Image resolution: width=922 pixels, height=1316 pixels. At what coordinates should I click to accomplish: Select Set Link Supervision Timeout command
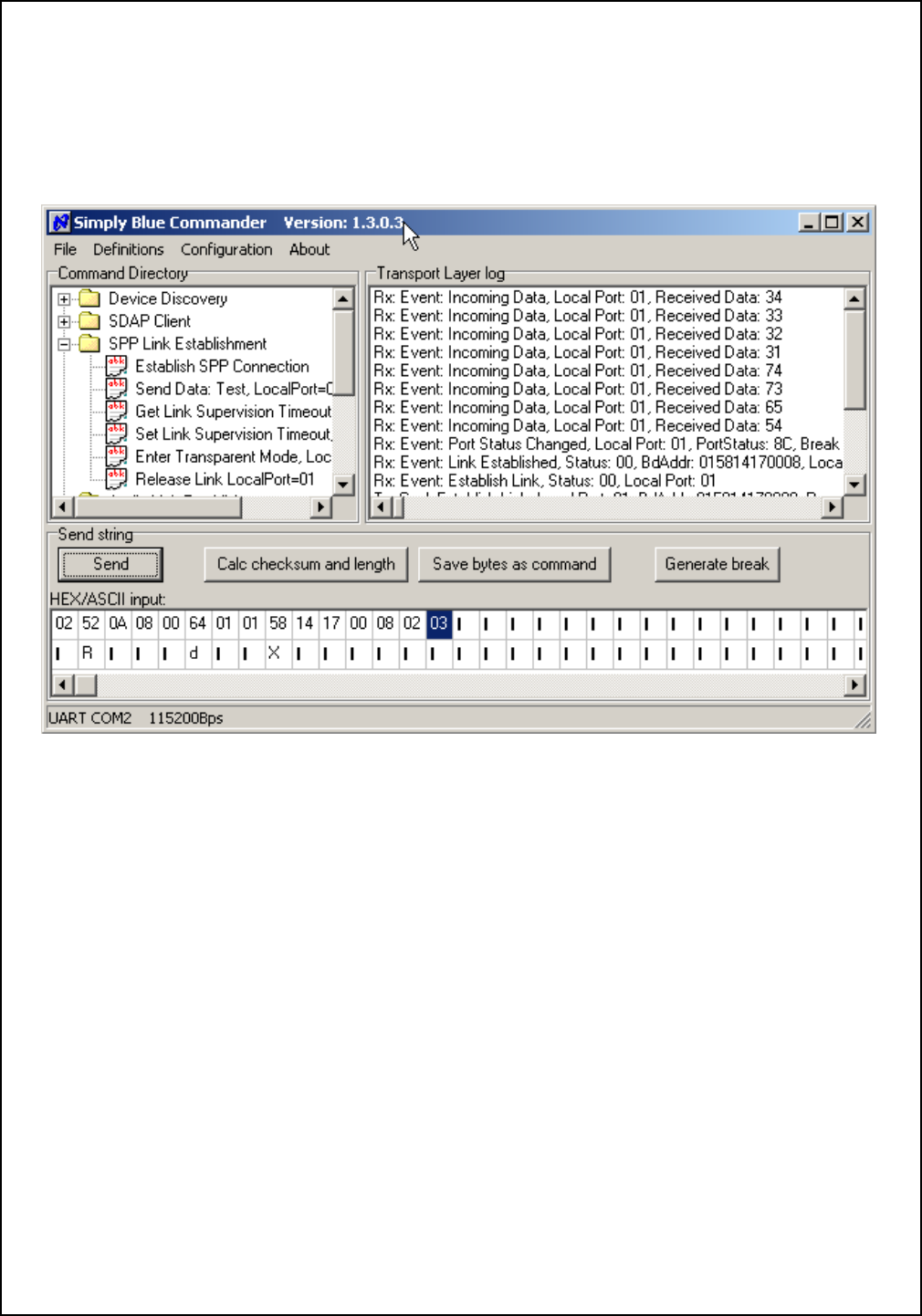coord(233,434)
